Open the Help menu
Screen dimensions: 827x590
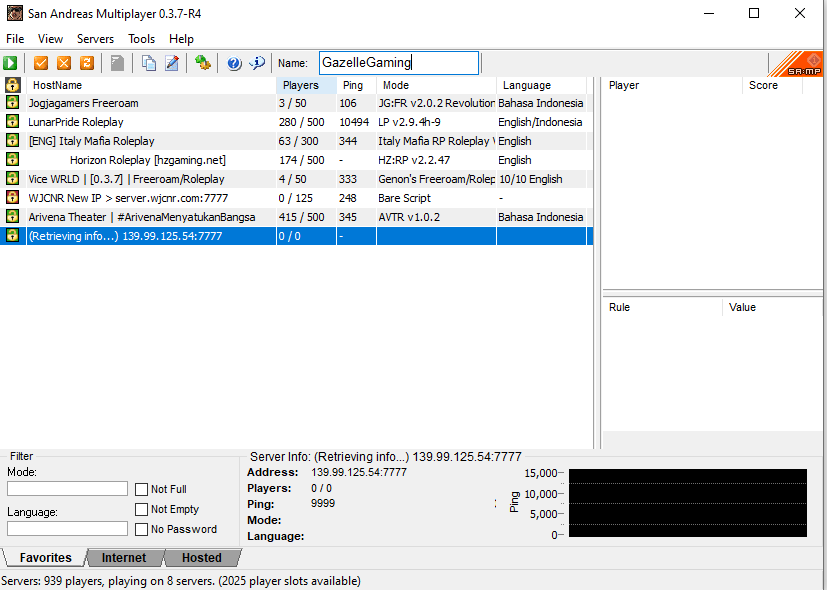click(x=181, y=39)
